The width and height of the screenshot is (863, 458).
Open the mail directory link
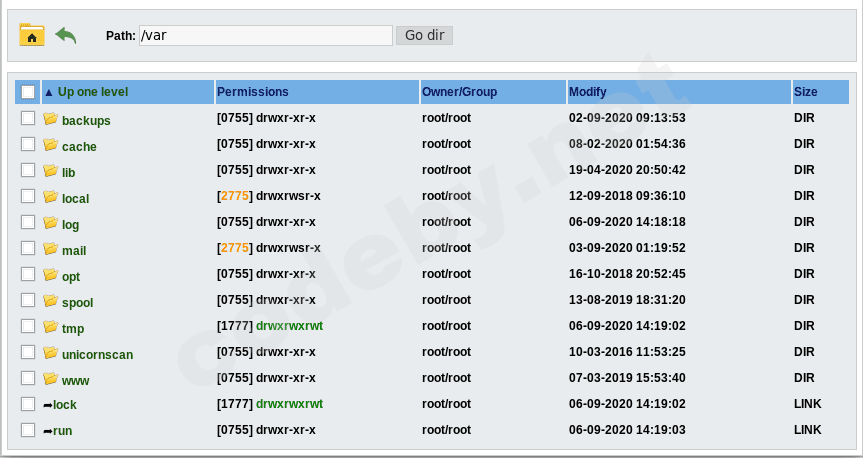(x=74, y=250)
